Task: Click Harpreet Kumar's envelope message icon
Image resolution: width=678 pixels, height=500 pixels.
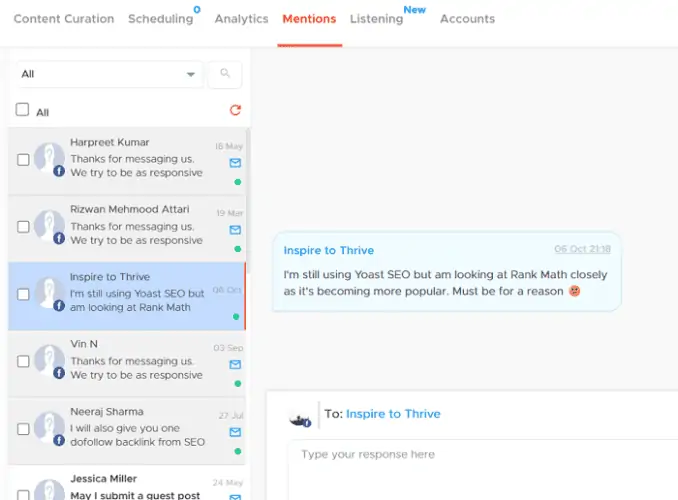Action: [235, 163]
